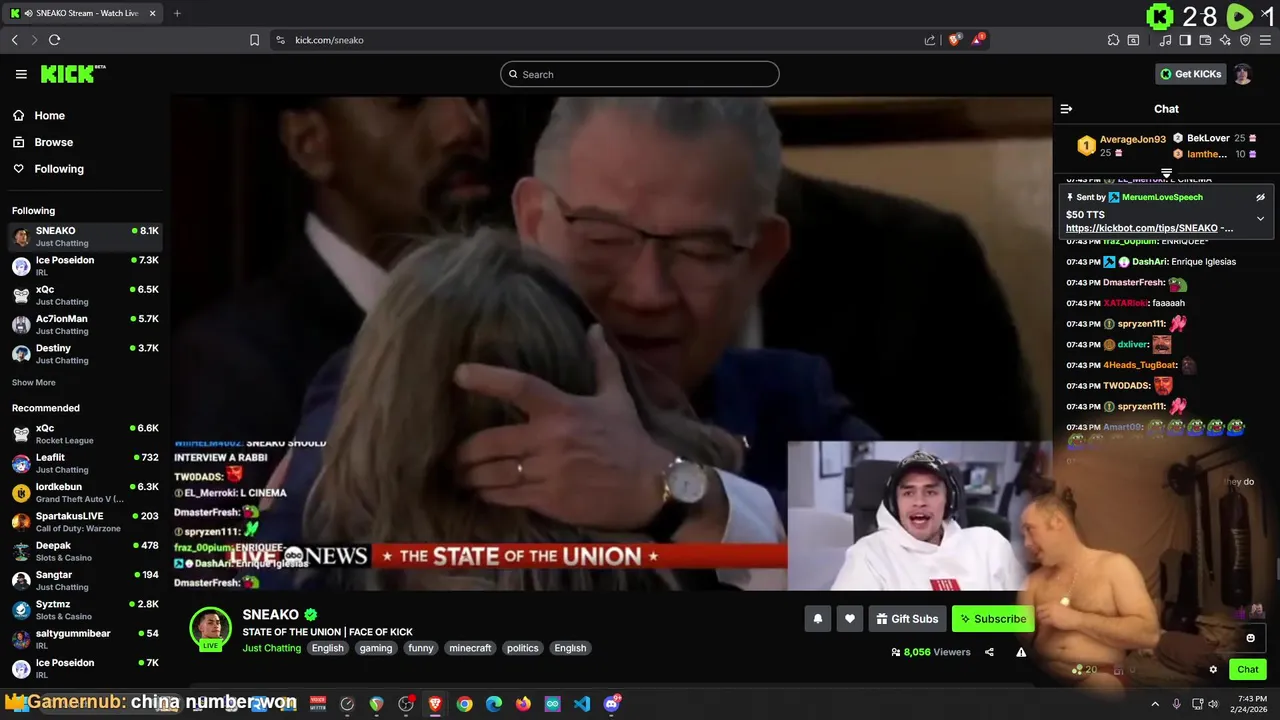Open lordkebun recommended channel
Image resolution: width=1280 pixels, height=720 pixels.
[85, 492]
